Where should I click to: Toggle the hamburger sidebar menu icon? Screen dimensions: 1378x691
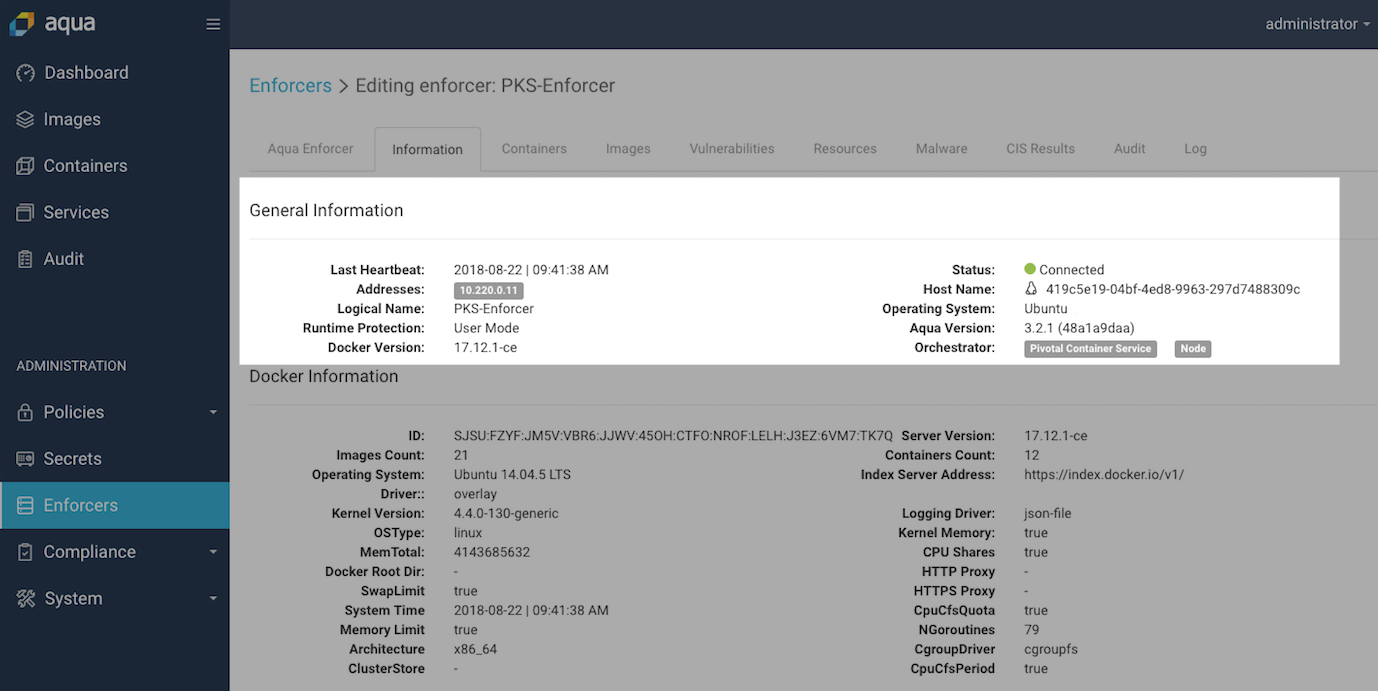[x=213, y=24]
